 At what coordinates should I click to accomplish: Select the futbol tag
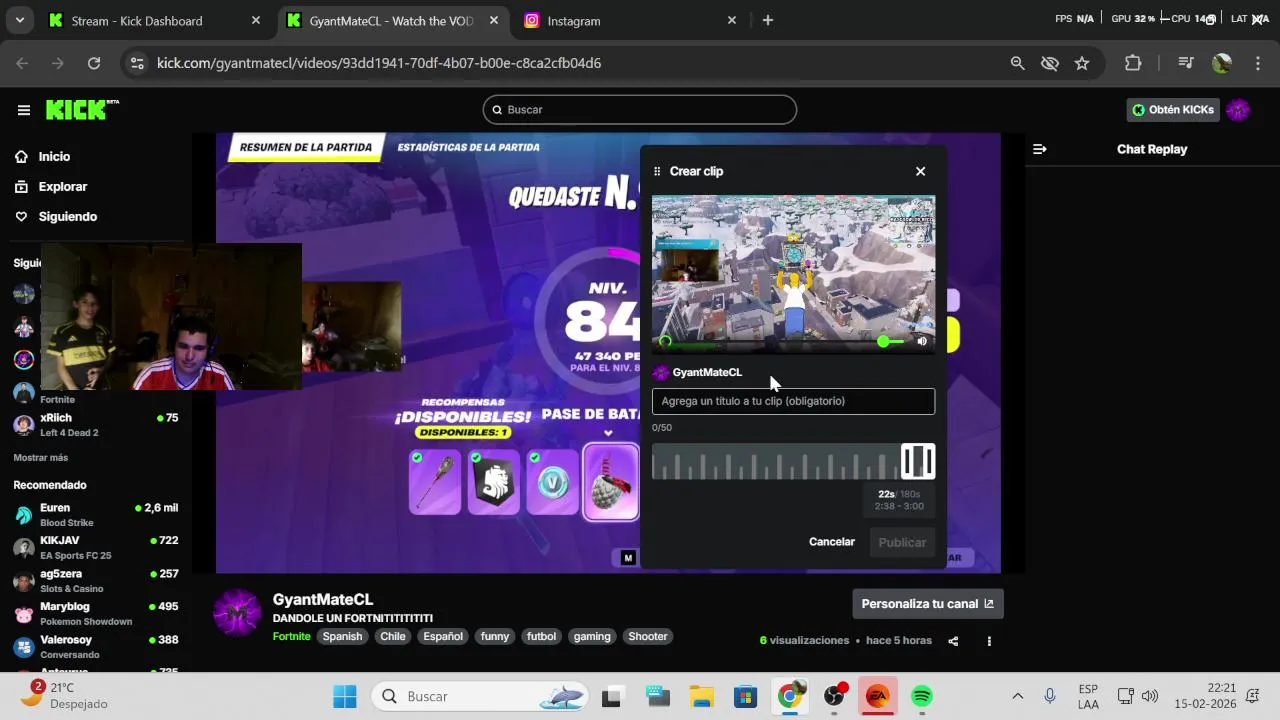(541, 637)
